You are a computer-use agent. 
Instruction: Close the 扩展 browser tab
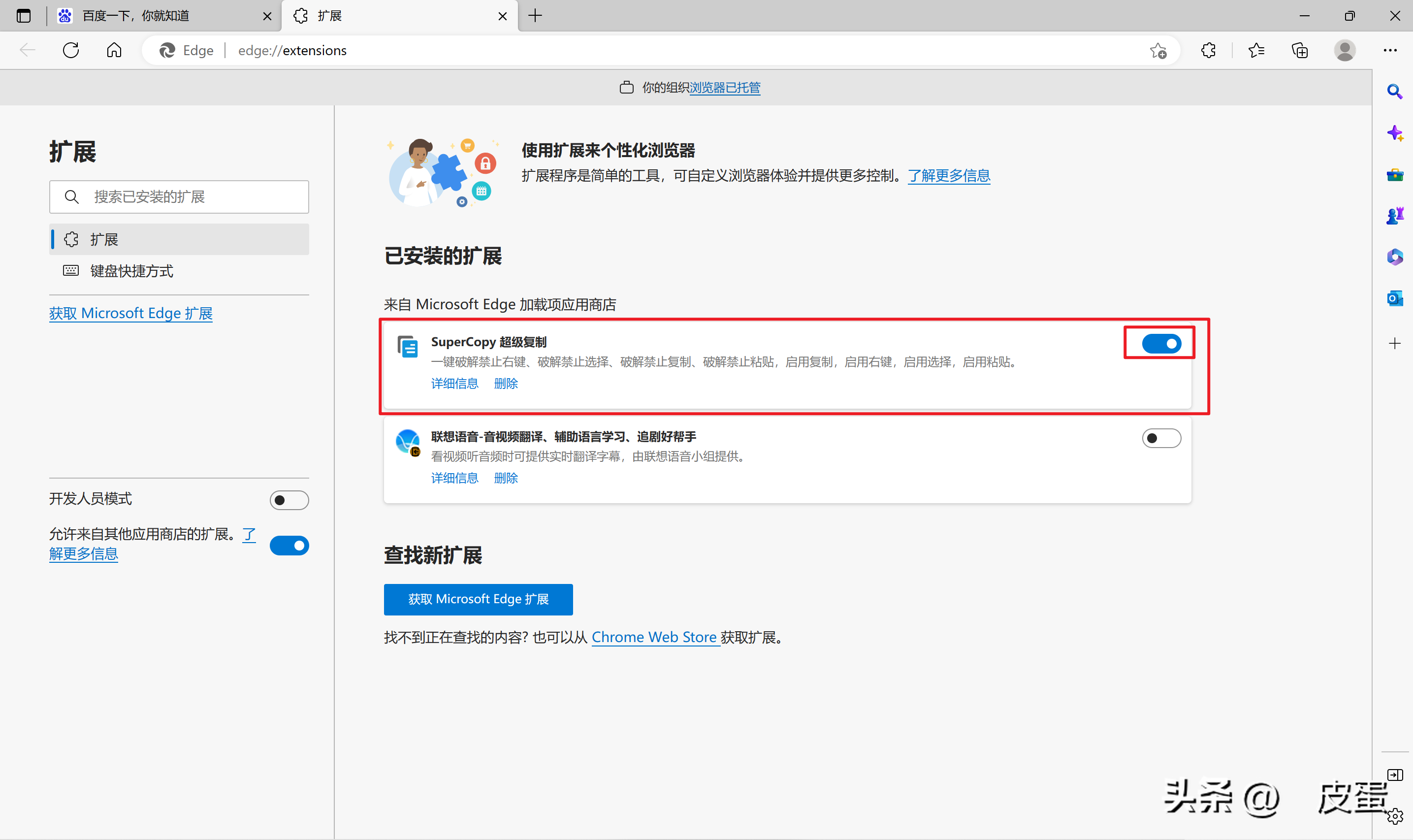503,16
